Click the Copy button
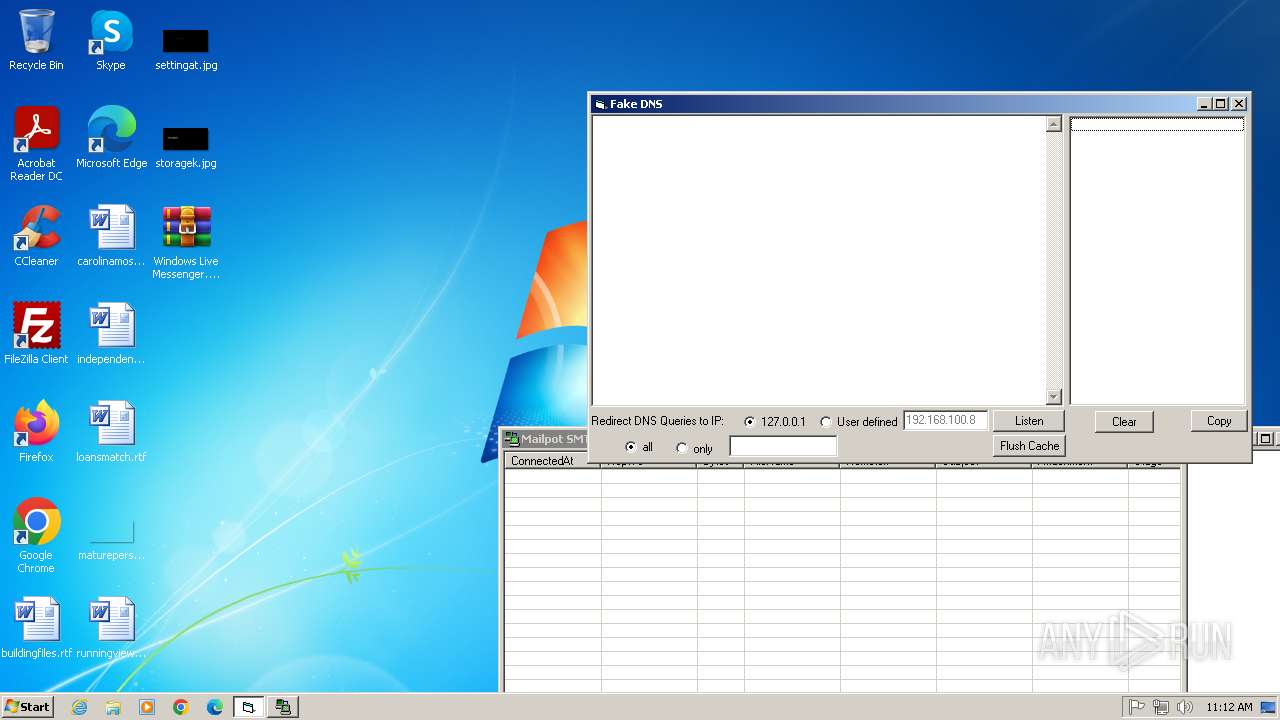The height and width of the screenshot is (720, 1280). coord(1219,421)
